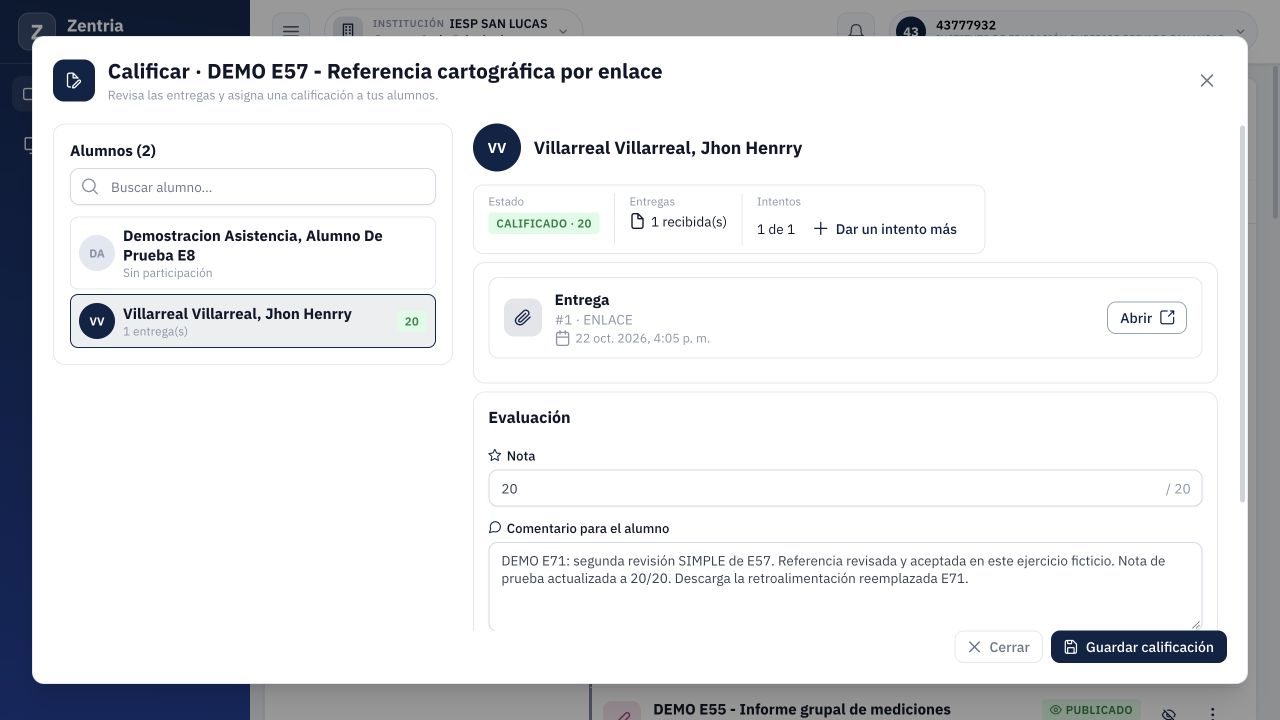Screen dimensions: 1280x720
Task: Toggle visibility of DEMO E55 with the crossed-eye icon
Action: click(1168, 714)
